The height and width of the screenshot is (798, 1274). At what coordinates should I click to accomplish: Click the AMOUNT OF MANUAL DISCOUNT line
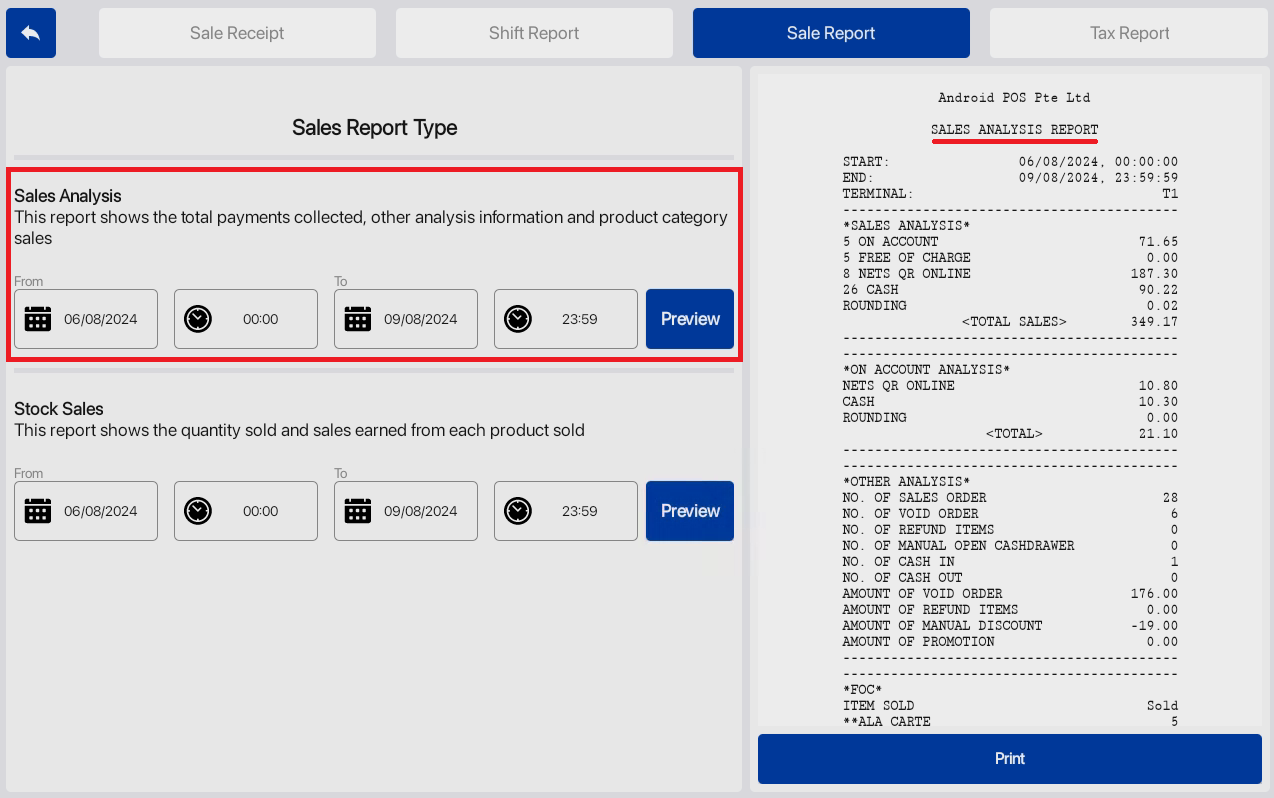(1010, 626)
